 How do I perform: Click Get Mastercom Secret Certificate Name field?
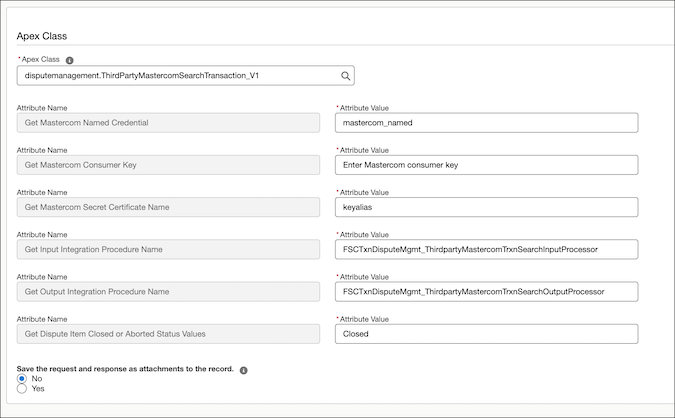[x=168, y=207]
